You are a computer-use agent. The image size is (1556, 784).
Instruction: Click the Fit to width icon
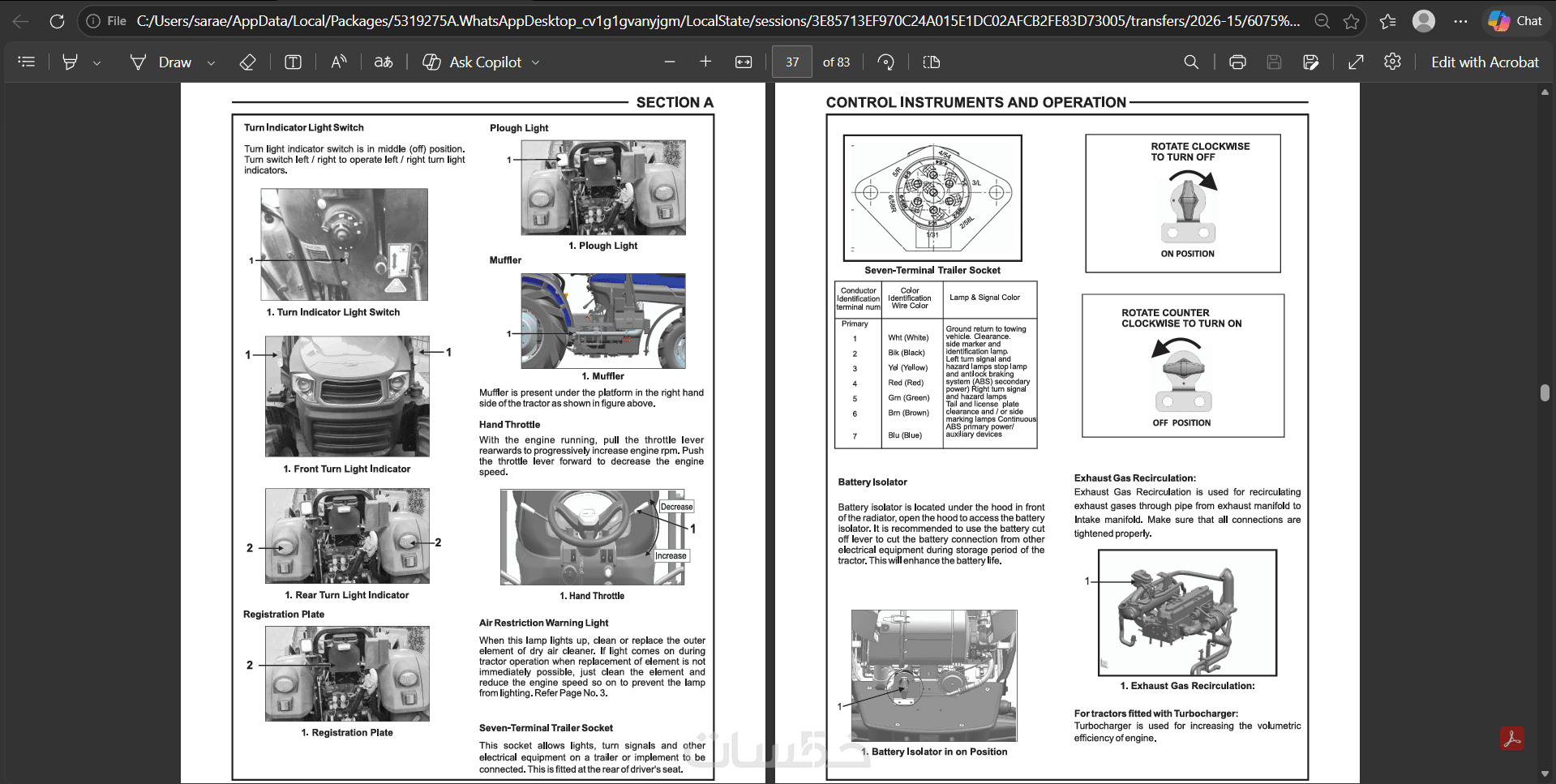click(x=744, y=62)
